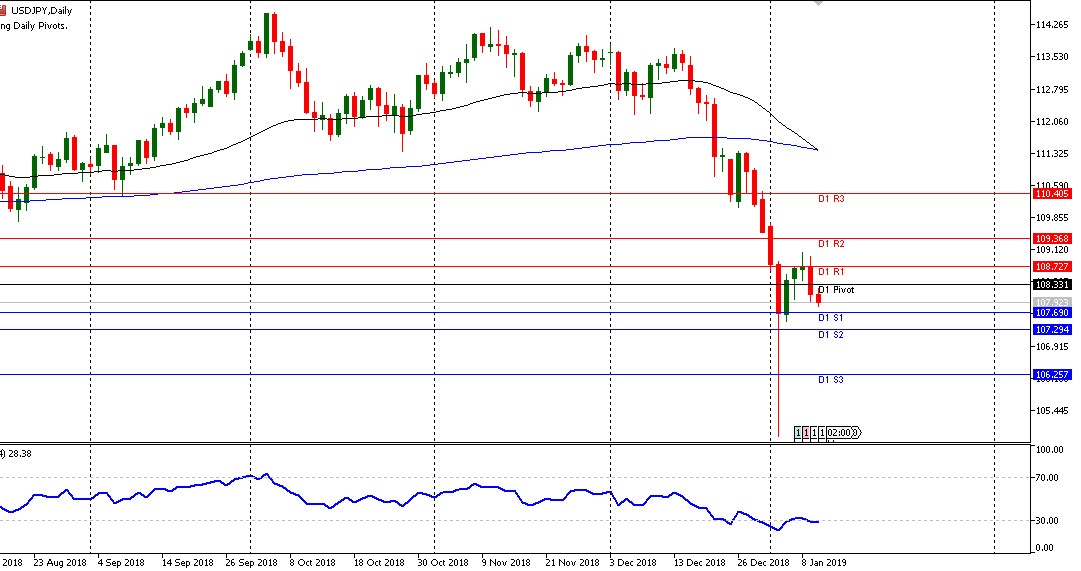
Task: Click the 113.530 price axis value
Action: tap(1052, 57)
